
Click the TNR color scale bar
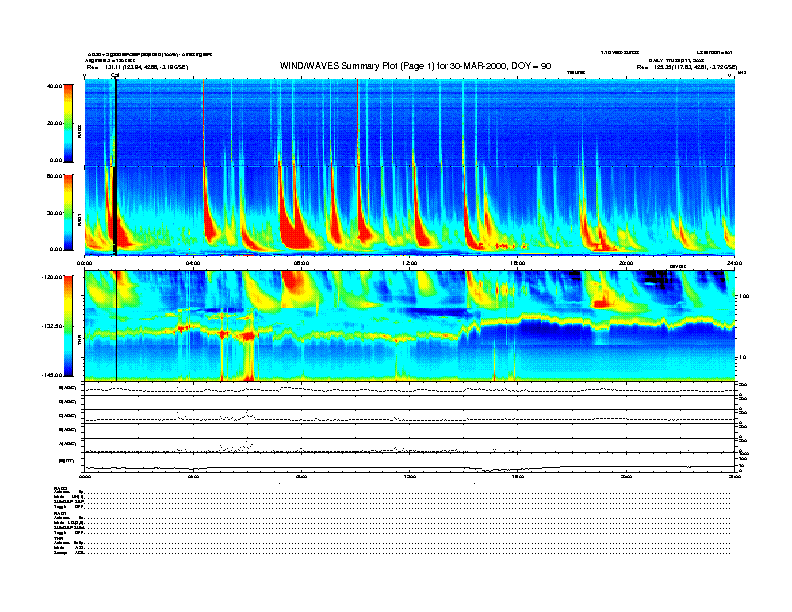tap(68, 326)
